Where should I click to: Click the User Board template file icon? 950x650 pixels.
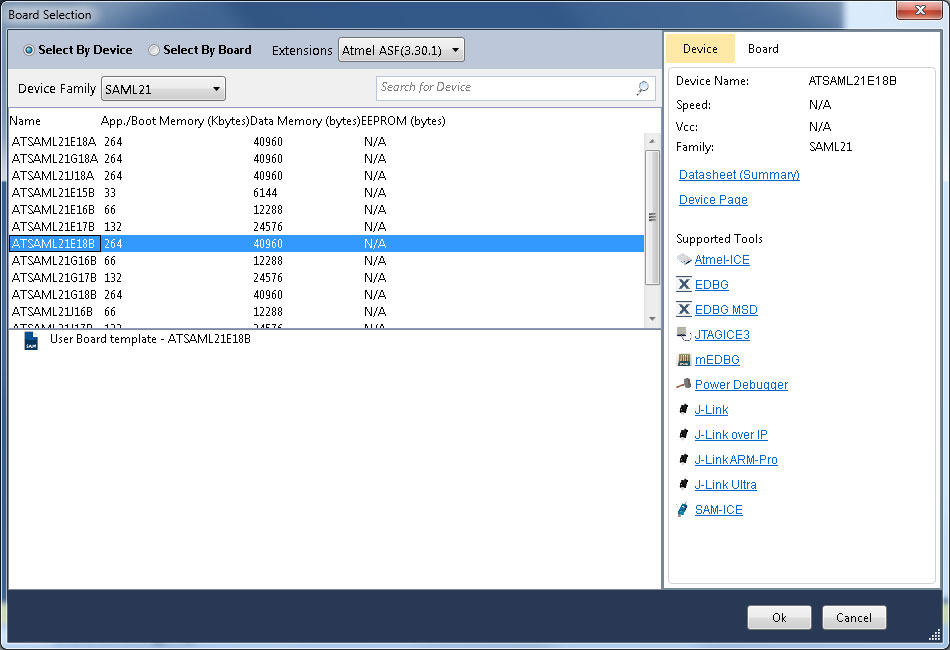pos(31,340)
